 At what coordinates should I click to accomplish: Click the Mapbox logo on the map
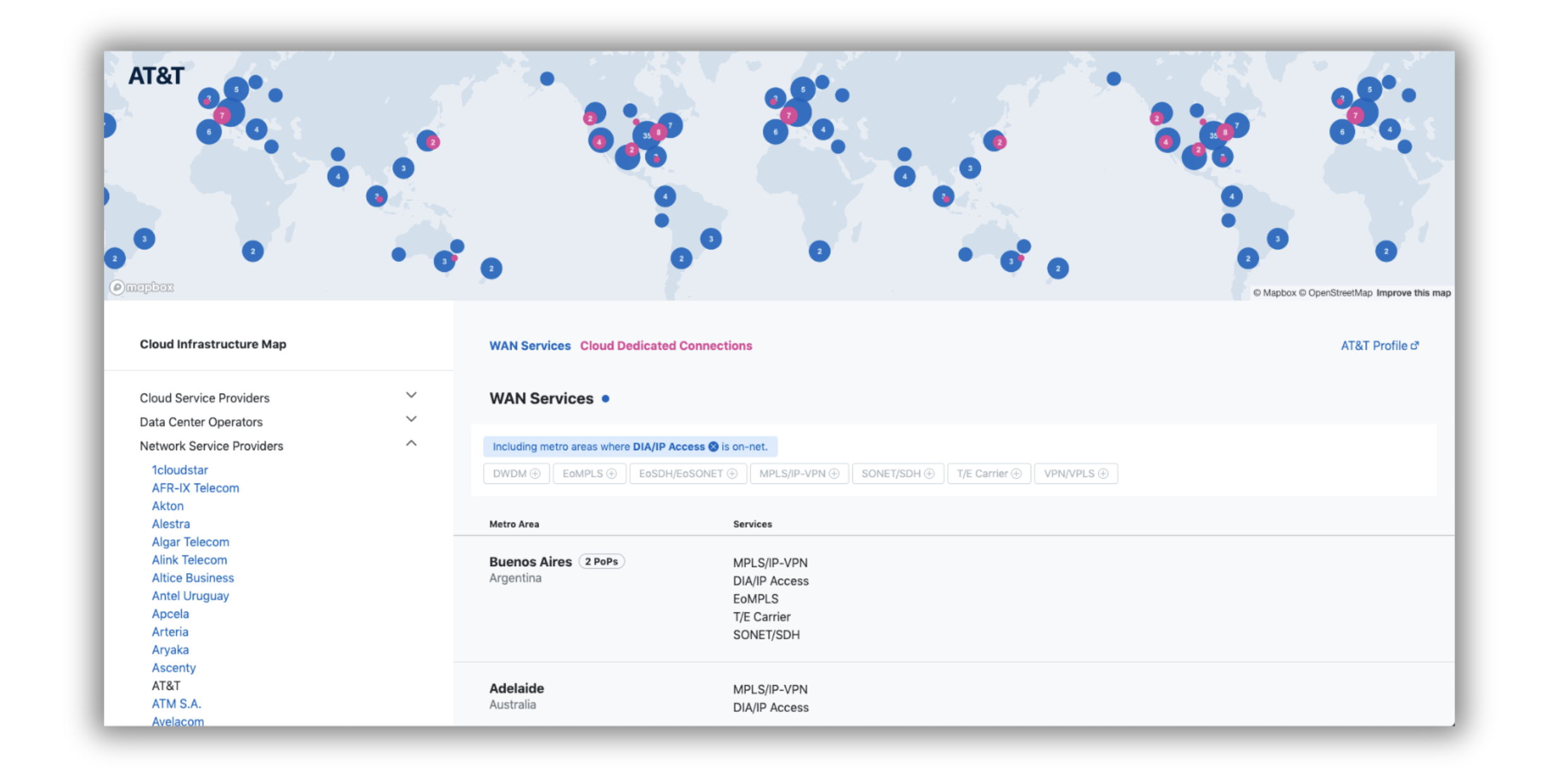pyautogui.click(x=142, y=287)
